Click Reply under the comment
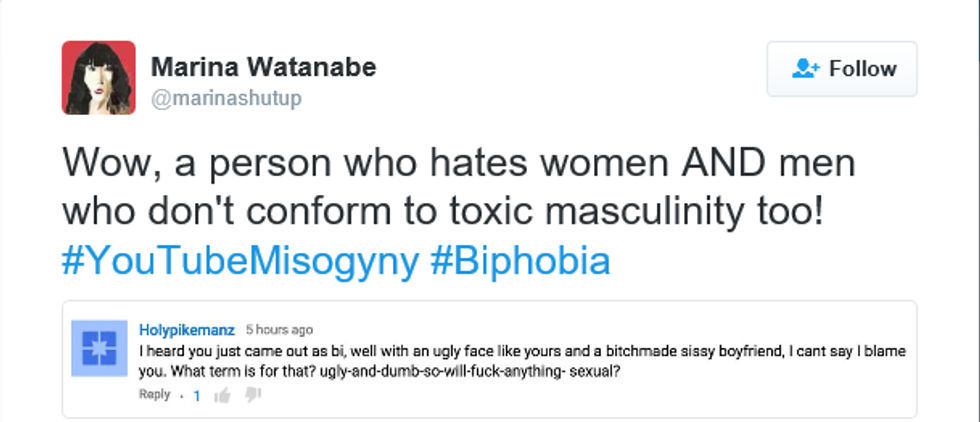The width and height of the screenshot is (980, 422). pyautogui.click(x=154, y=395)
